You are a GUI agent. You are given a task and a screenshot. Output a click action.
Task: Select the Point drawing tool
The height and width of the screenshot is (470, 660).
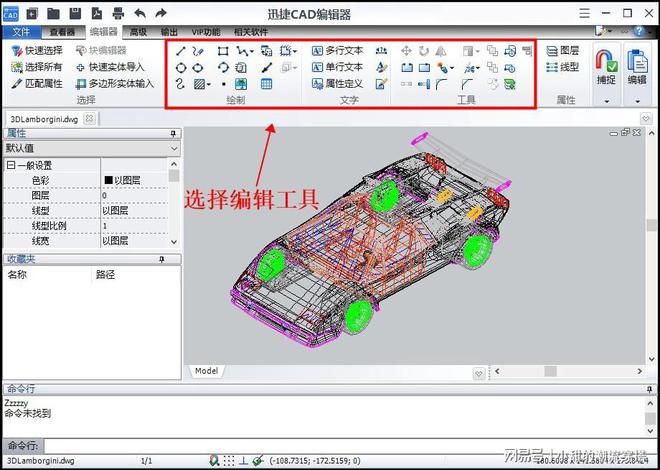(224, 84)
